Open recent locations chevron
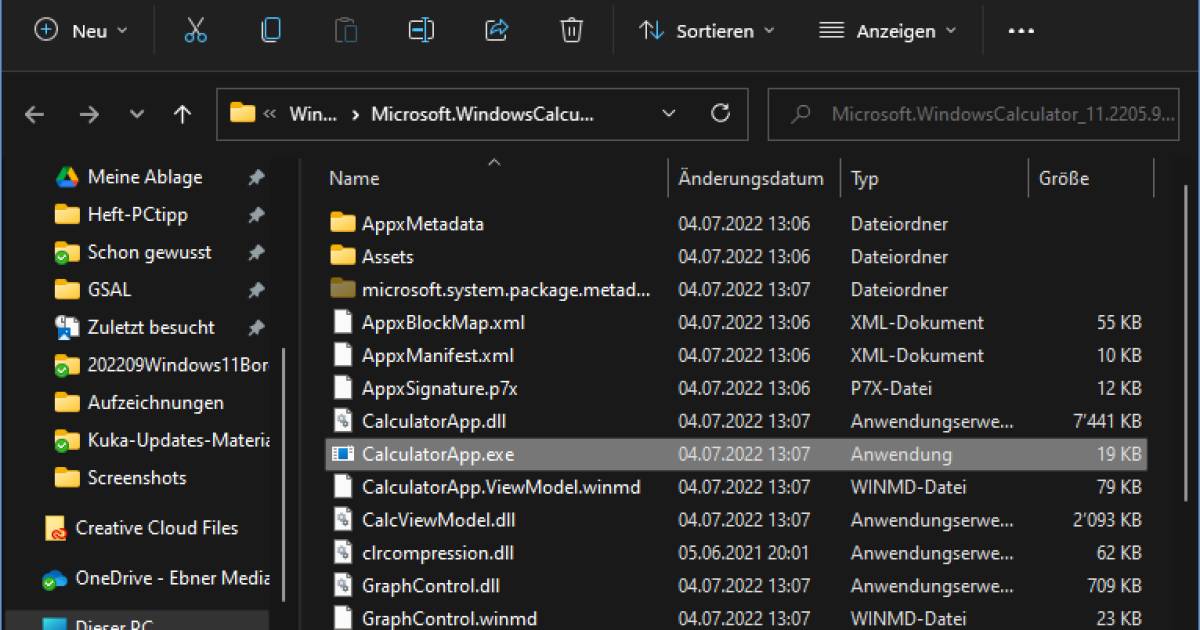This screenshot has height=630, width=1200. pos(138,114)
